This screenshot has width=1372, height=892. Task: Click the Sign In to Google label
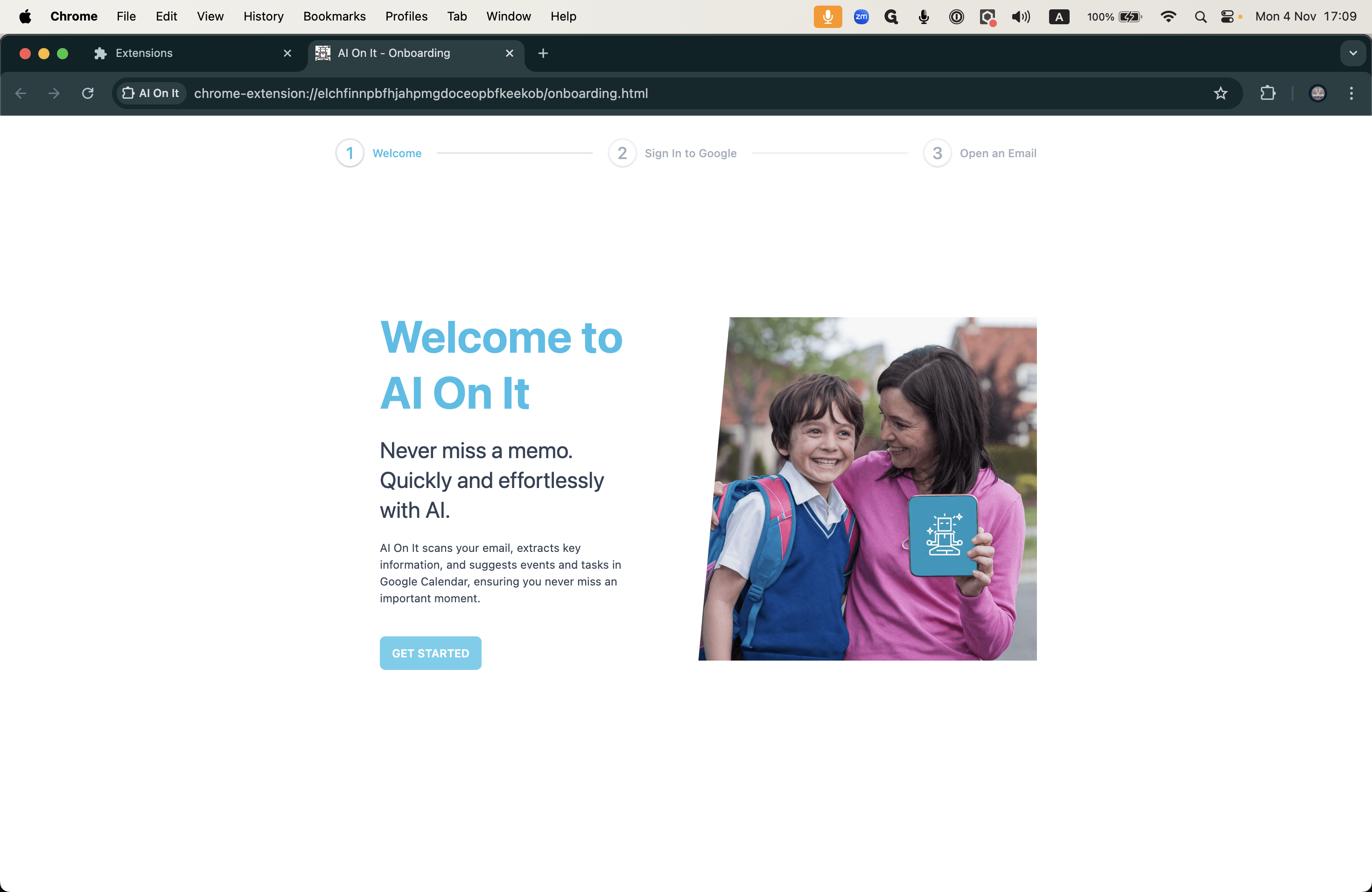pos(691,153)
